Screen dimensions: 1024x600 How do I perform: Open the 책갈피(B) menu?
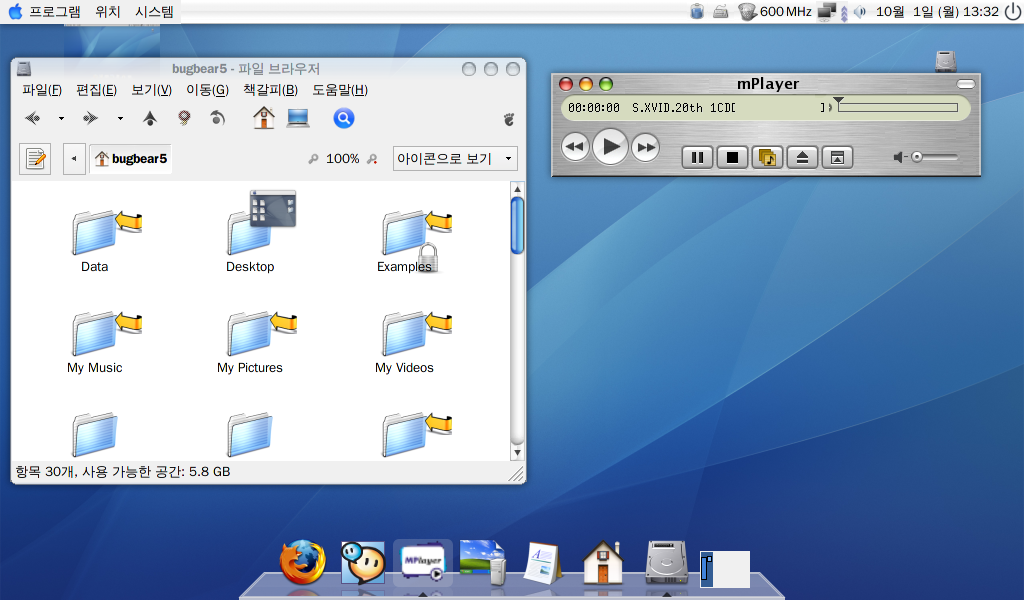pyautogui.click(x=270, y=90)
